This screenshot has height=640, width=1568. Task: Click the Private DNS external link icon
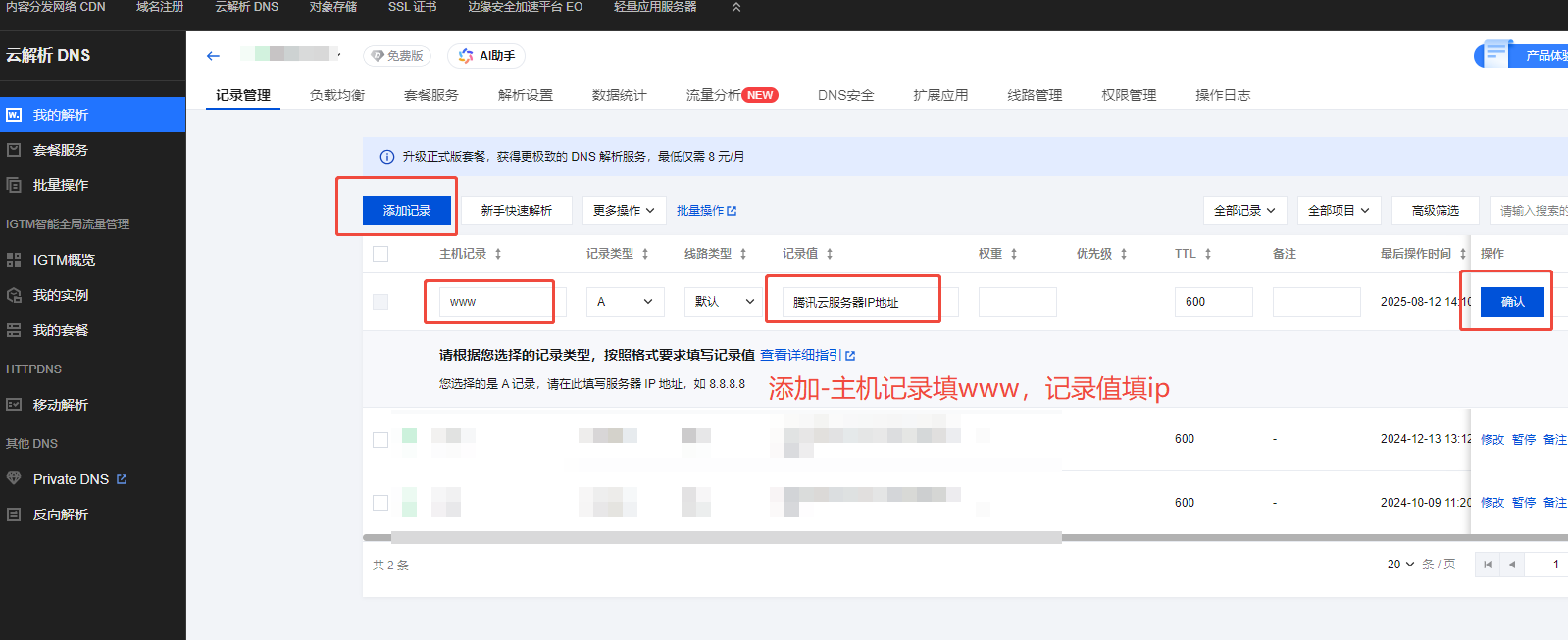[x=122, y=479]
